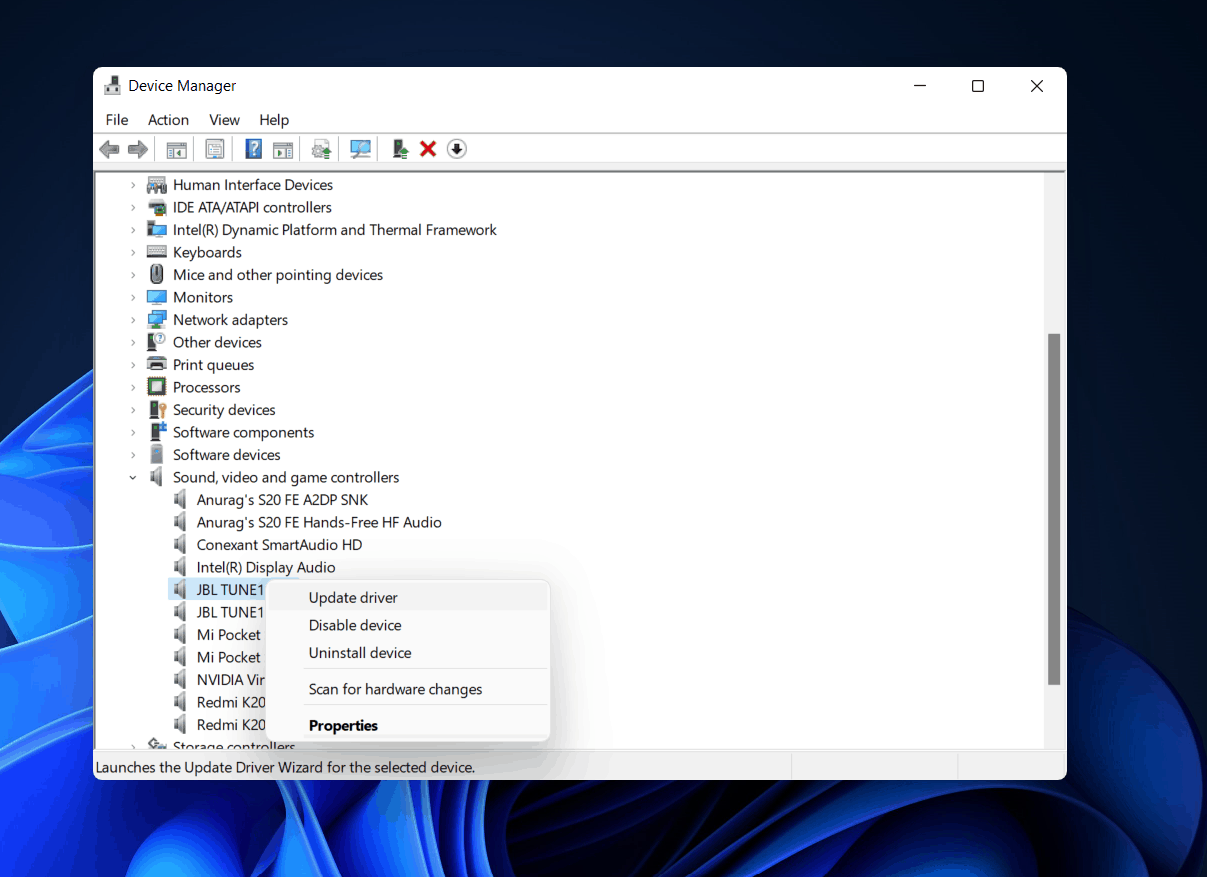The width and height of the screenshot is (1207, 877).
Task: Click the down-arrow disable device icon
Action: pyautogui.click(x=457, y=149)
